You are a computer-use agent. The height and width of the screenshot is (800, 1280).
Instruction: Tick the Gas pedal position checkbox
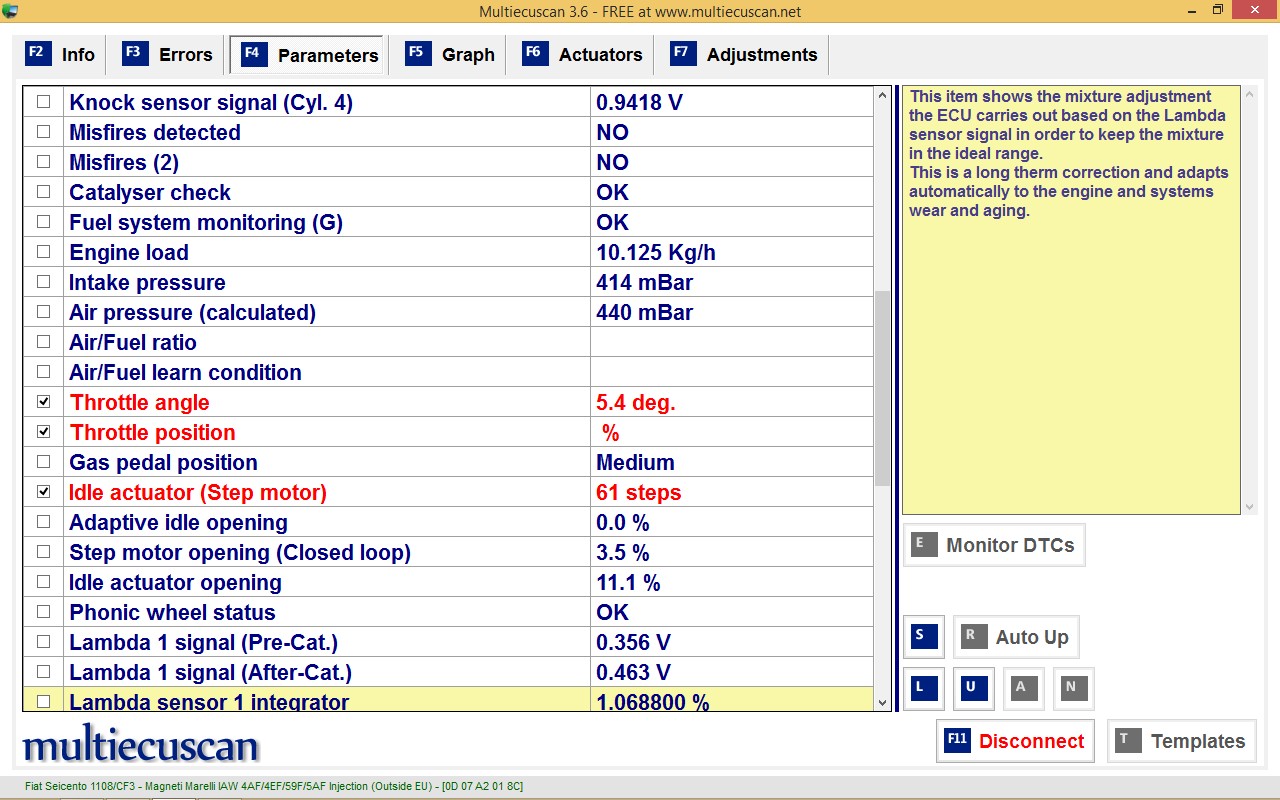coord(43,462)
